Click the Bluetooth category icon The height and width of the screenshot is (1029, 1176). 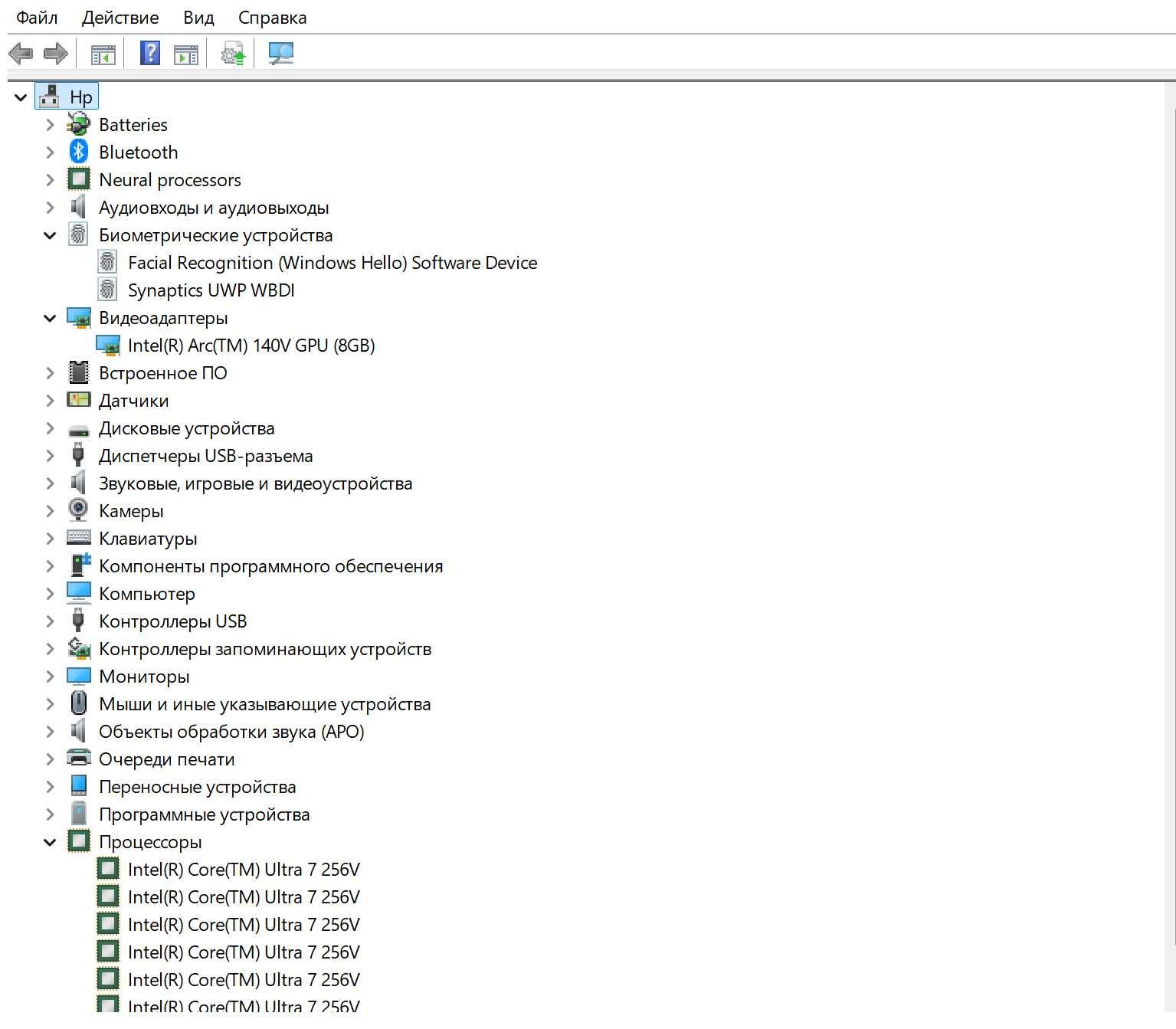point(78,152)
